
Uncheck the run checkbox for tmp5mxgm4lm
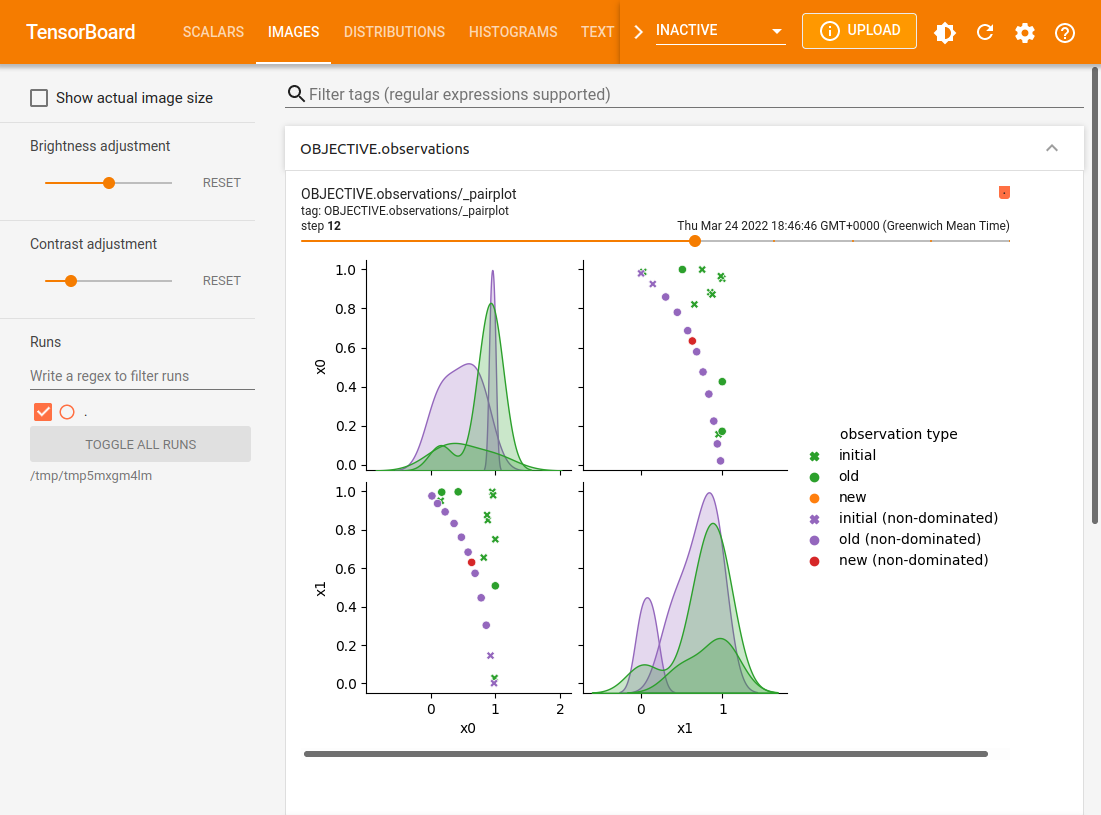click(x=42, y=411)
